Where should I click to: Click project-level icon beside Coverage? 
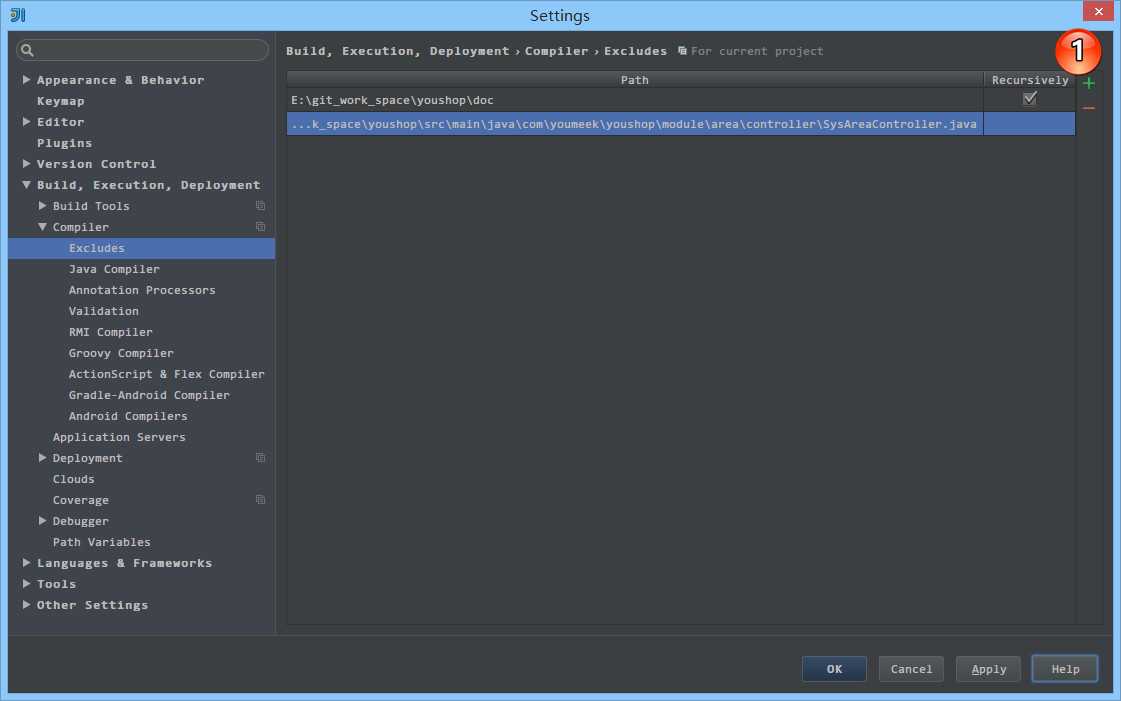pos(260,499)
